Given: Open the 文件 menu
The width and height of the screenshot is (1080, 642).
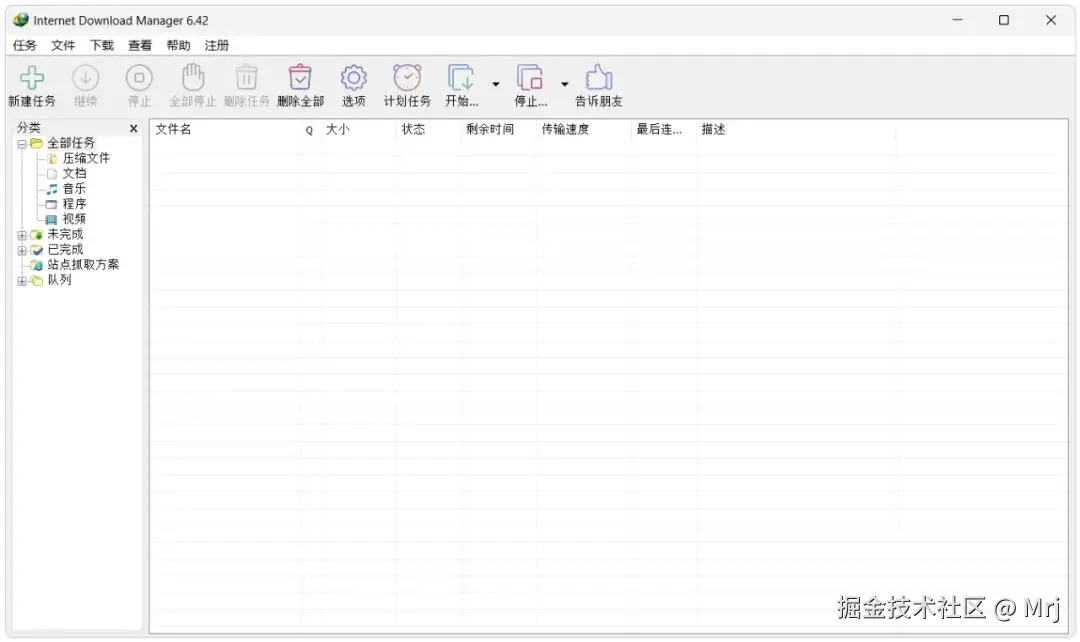Looking at the screenshot, I should click(x=63, y=45).
